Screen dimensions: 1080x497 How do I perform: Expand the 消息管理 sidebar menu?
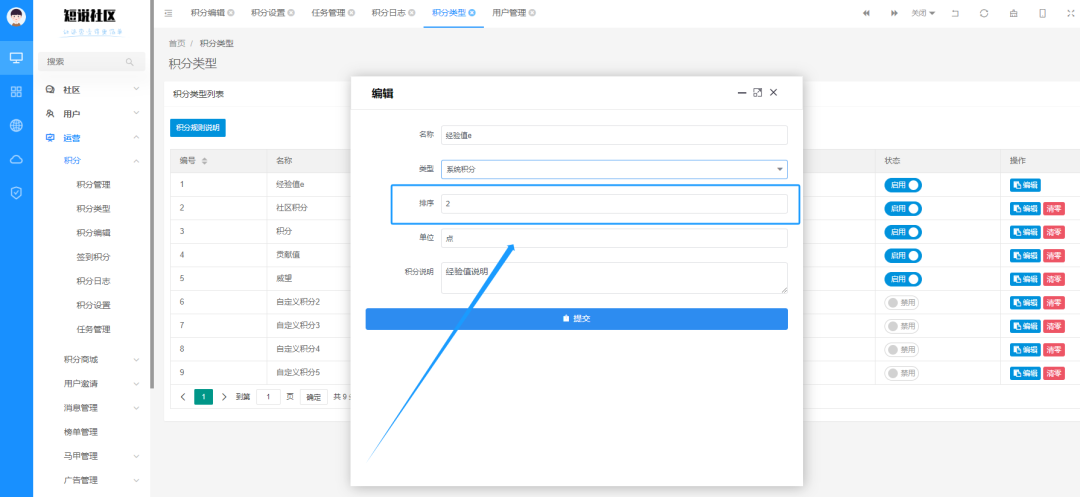coord(101,408)
